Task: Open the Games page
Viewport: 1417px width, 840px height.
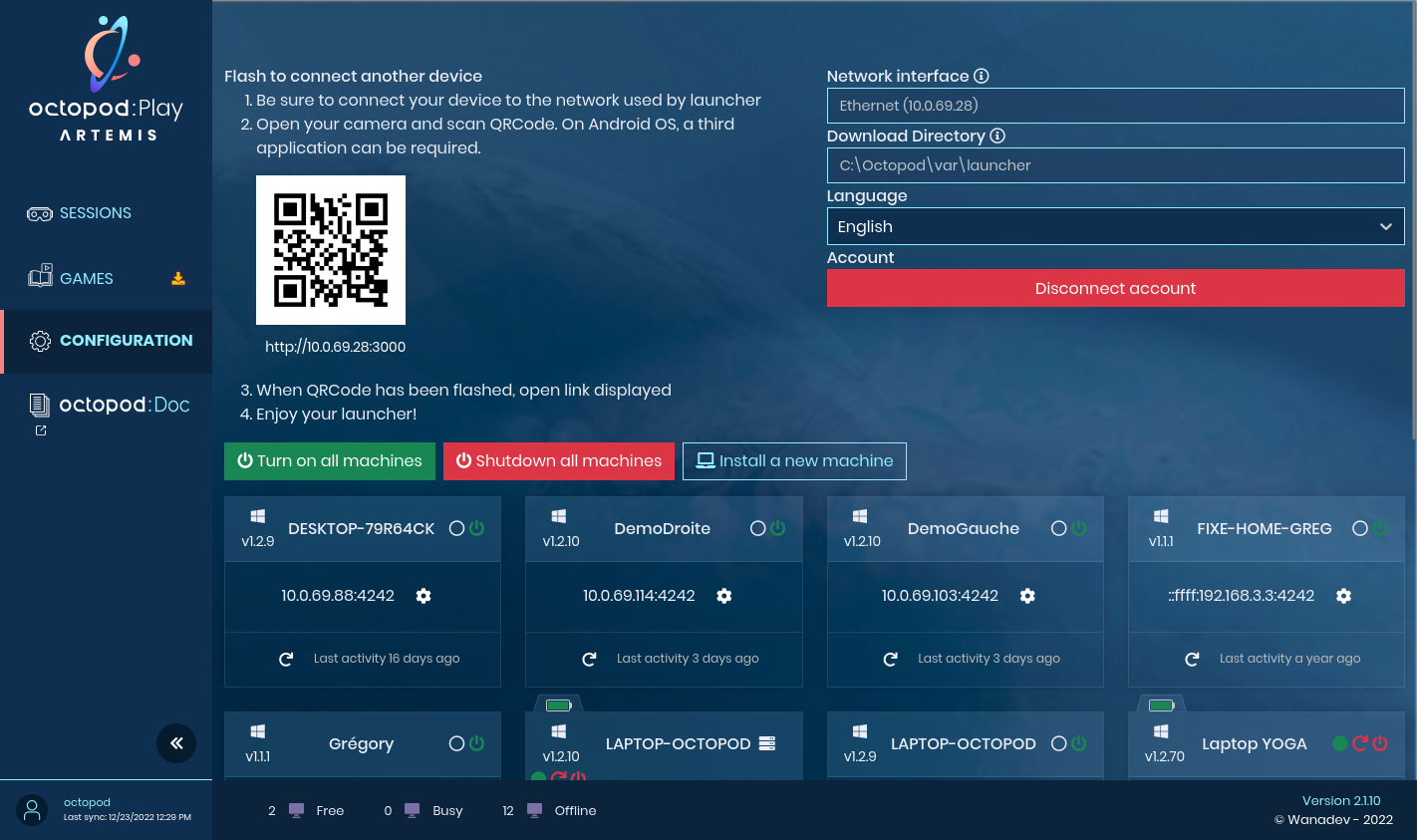Action: click(87, 279)
